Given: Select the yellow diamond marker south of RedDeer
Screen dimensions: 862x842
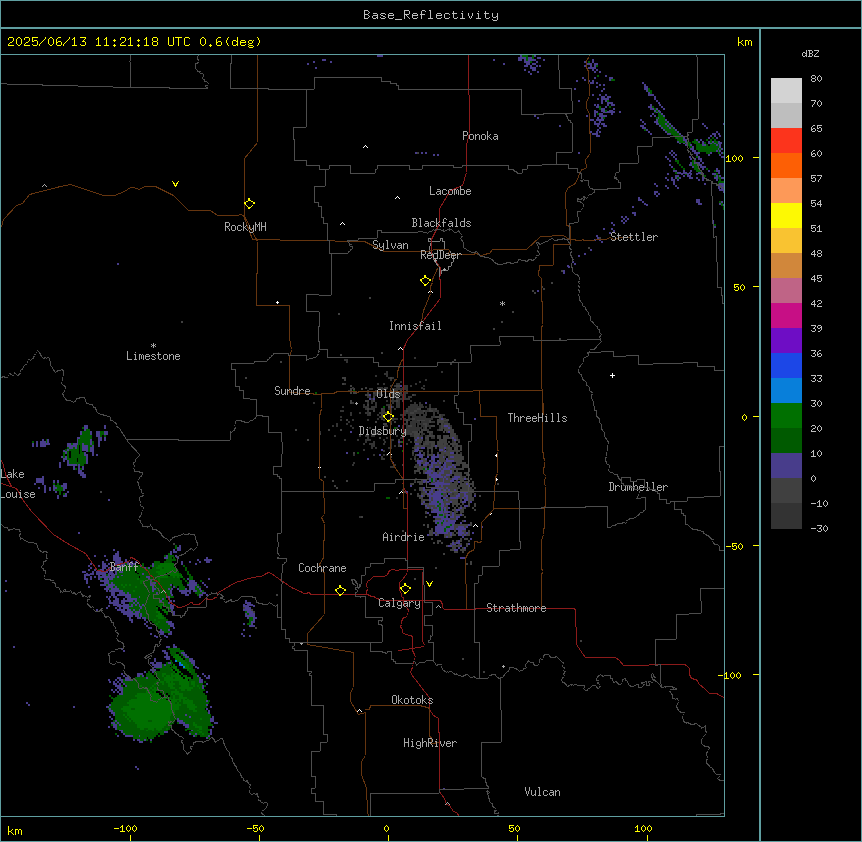Looking at the screenshot, I should coord(426,281).
